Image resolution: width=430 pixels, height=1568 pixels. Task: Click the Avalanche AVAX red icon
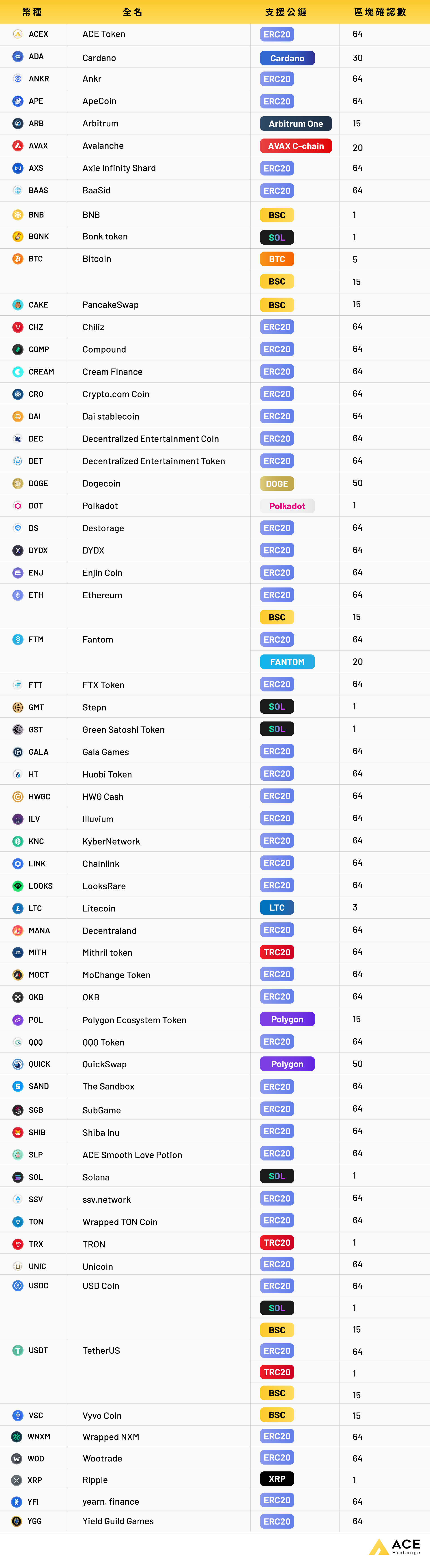18,145
